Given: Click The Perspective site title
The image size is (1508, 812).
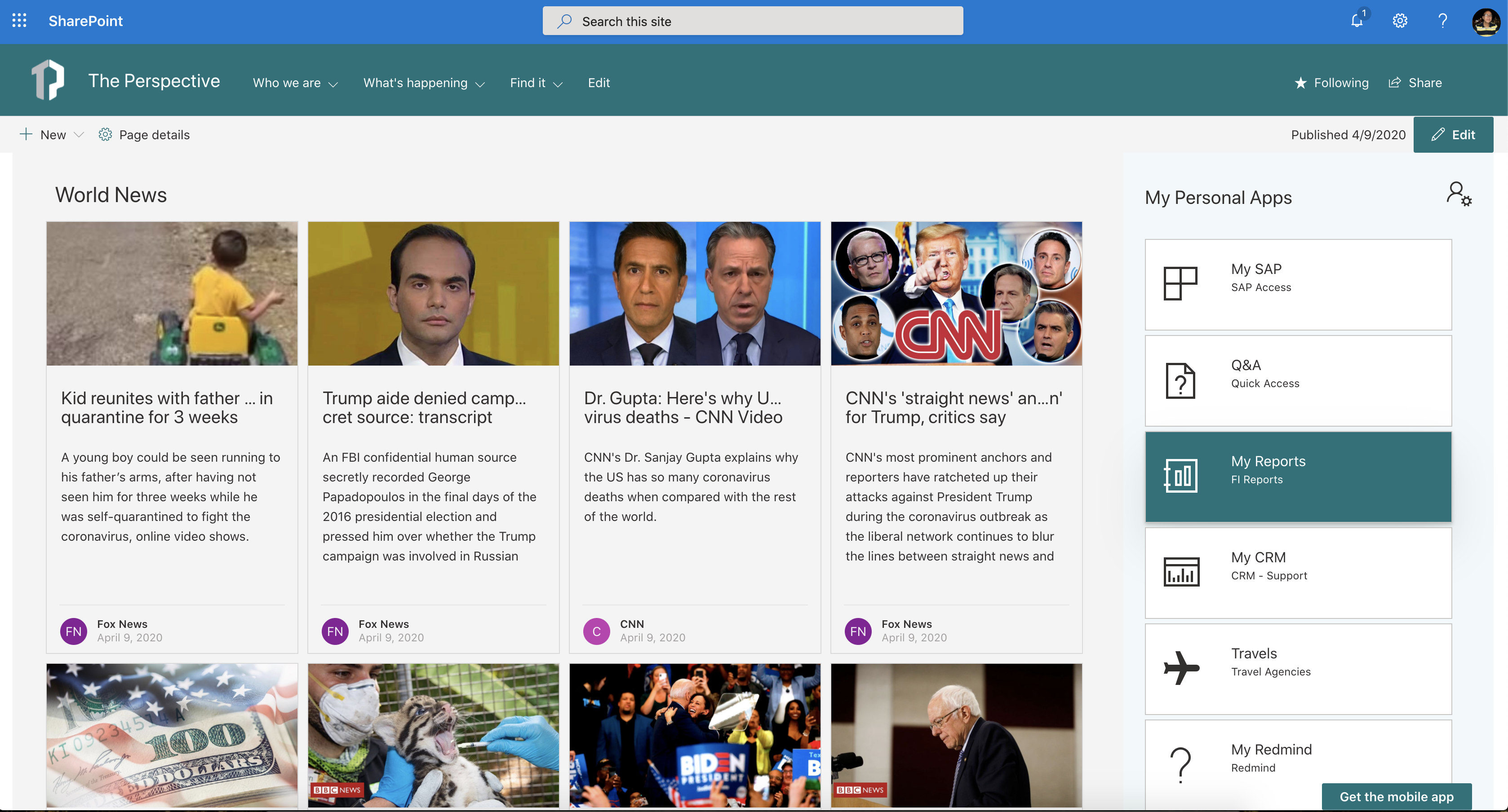Looking at the screenshot, I should [x=154, y=81].
